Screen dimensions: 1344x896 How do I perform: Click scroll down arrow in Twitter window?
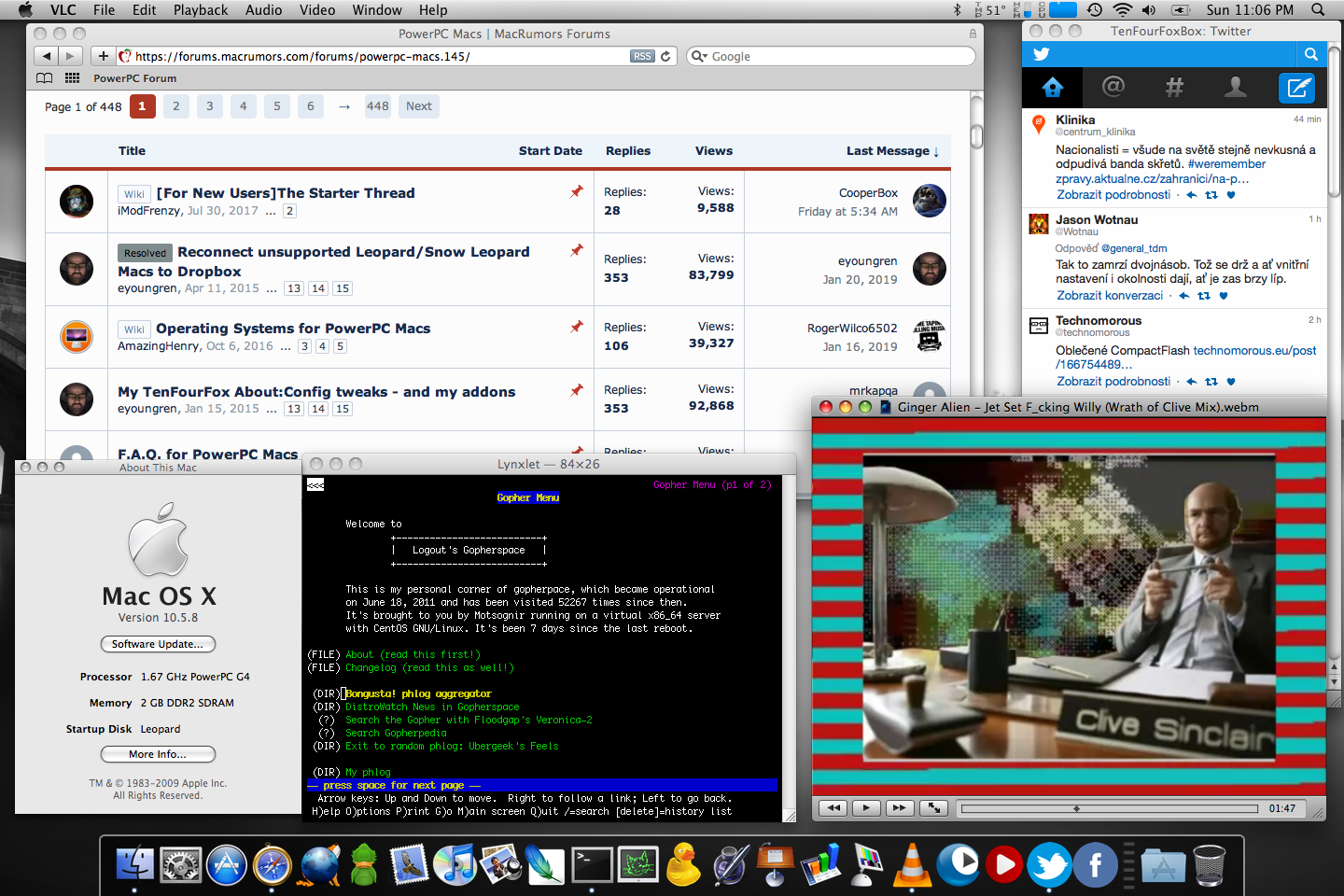tap(1334, 682)
